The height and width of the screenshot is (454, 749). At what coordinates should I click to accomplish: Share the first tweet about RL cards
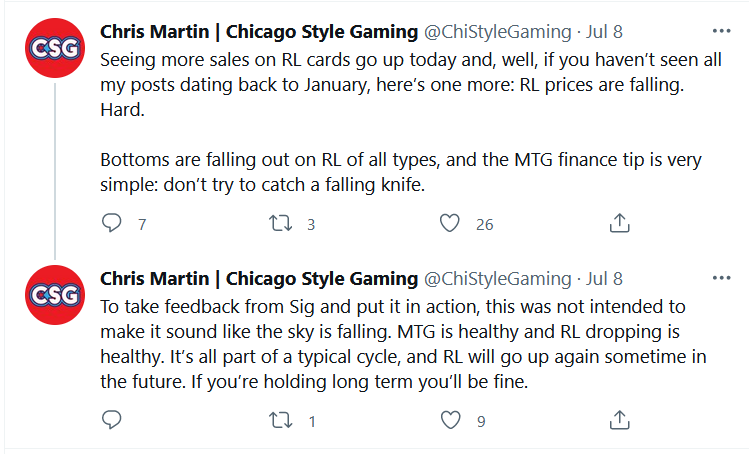click(619, 223)
